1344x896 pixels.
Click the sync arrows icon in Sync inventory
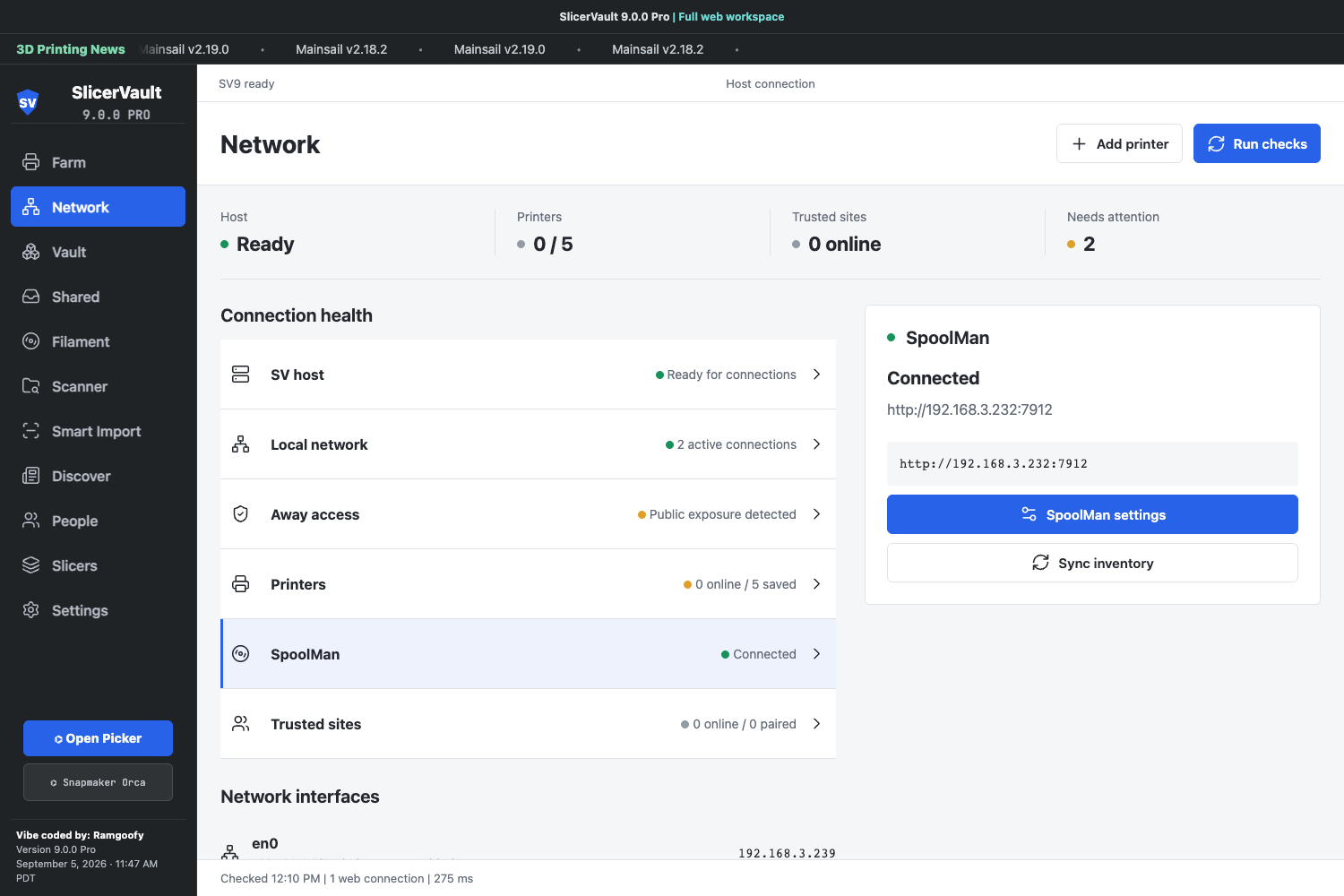pos(1040,563)
